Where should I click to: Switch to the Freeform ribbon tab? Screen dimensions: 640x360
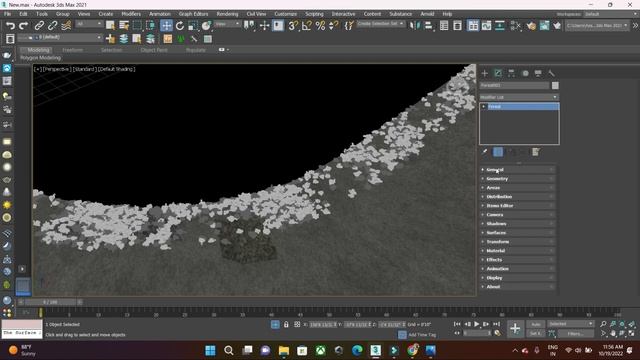click(73, 50)
